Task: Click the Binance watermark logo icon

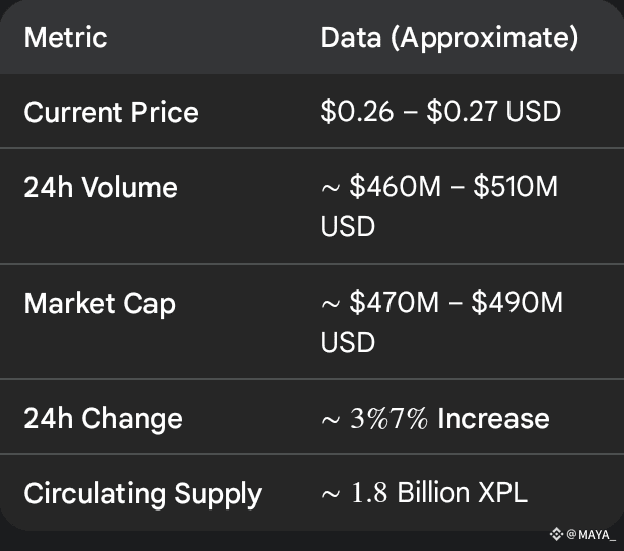Action: (557, 534)
